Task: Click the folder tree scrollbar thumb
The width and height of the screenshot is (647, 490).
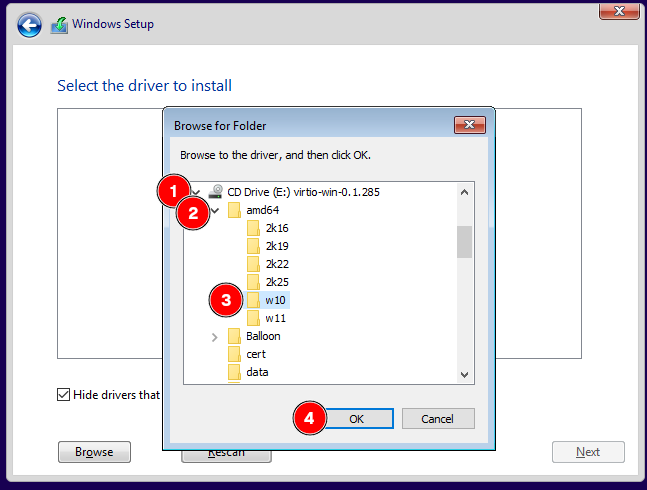Action: pos(464,242)
